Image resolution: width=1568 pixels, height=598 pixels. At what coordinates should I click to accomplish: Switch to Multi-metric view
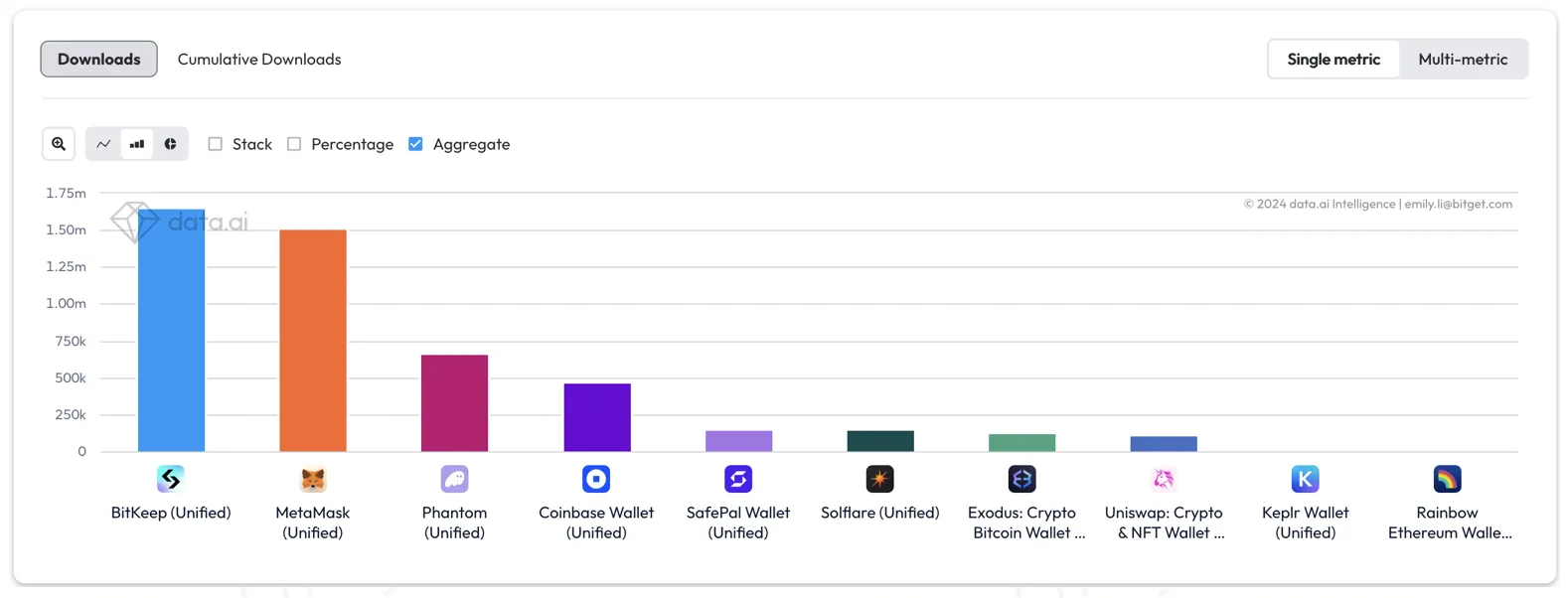(x=1463, y=59)
